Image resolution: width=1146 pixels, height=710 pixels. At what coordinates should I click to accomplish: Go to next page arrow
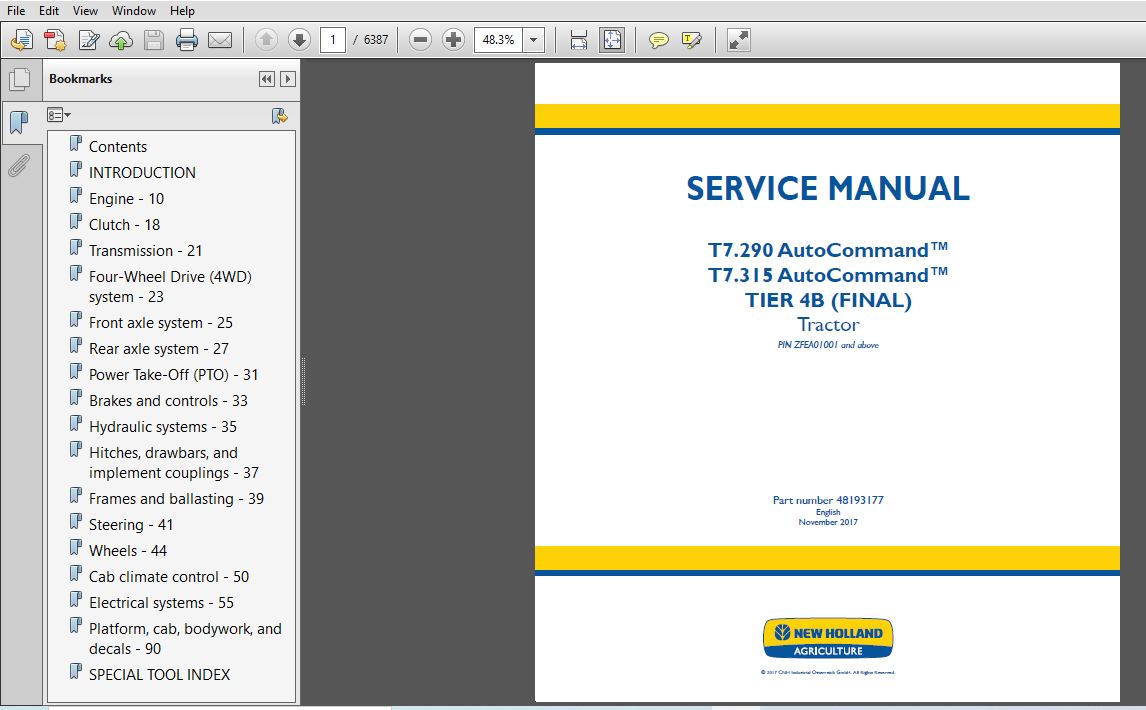[x=299, y=39]
